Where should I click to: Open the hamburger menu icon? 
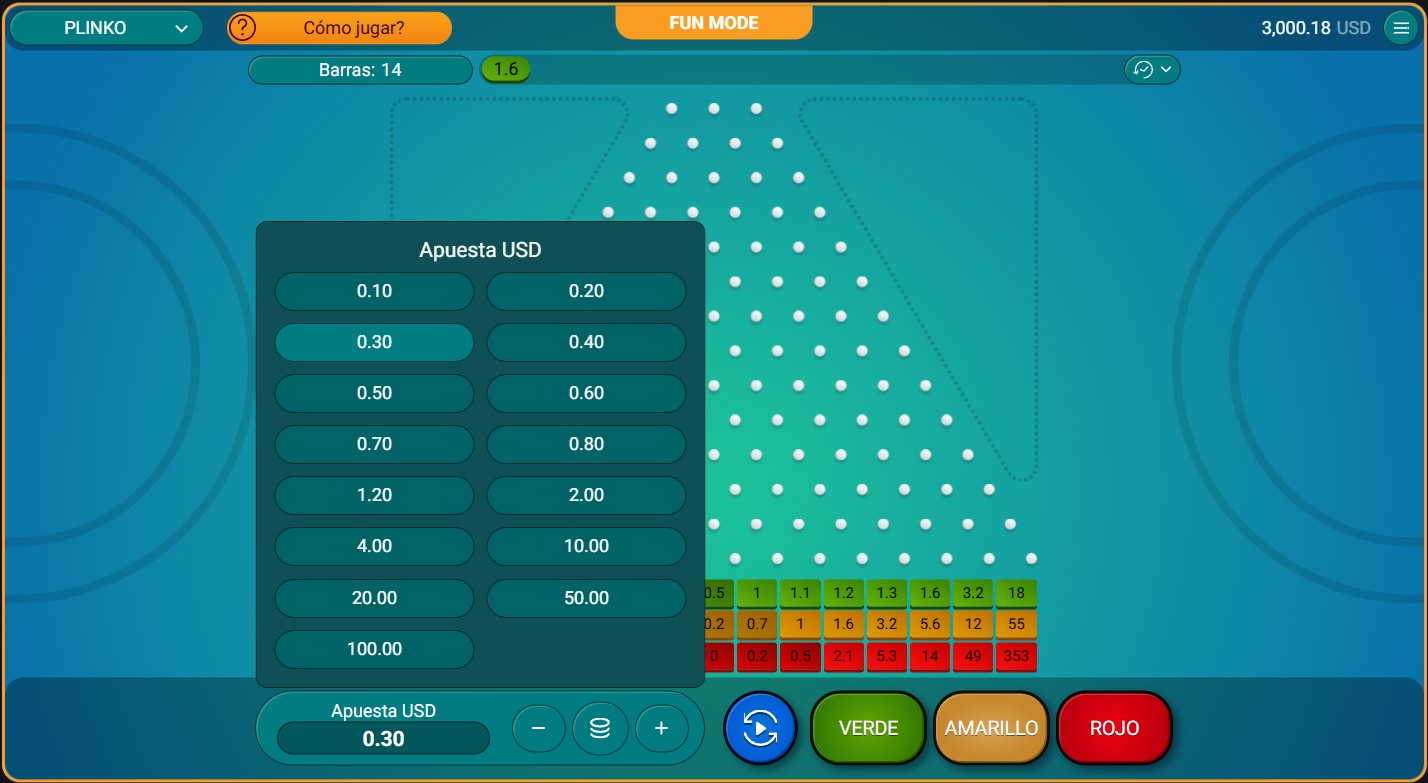(x=1399, y=28)
